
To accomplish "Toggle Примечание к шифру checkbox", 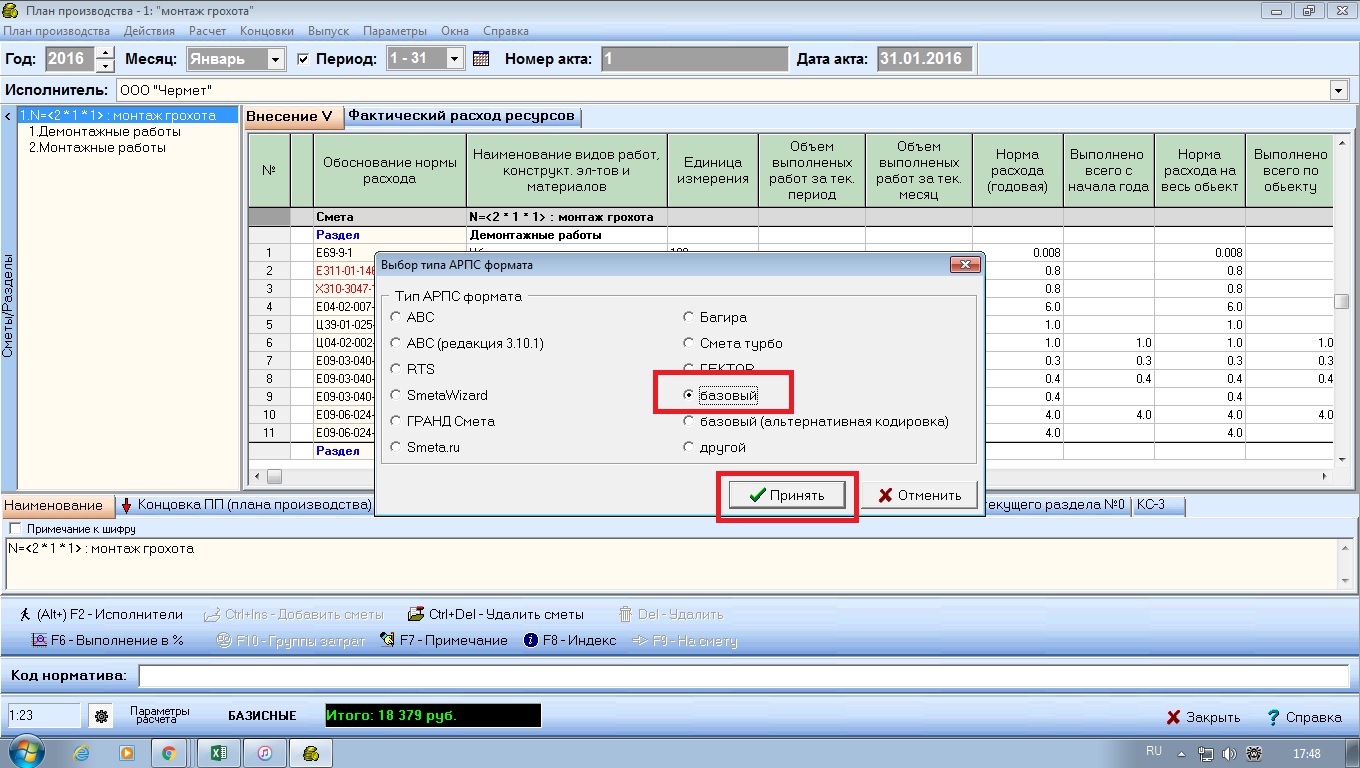I will point(14,529).
